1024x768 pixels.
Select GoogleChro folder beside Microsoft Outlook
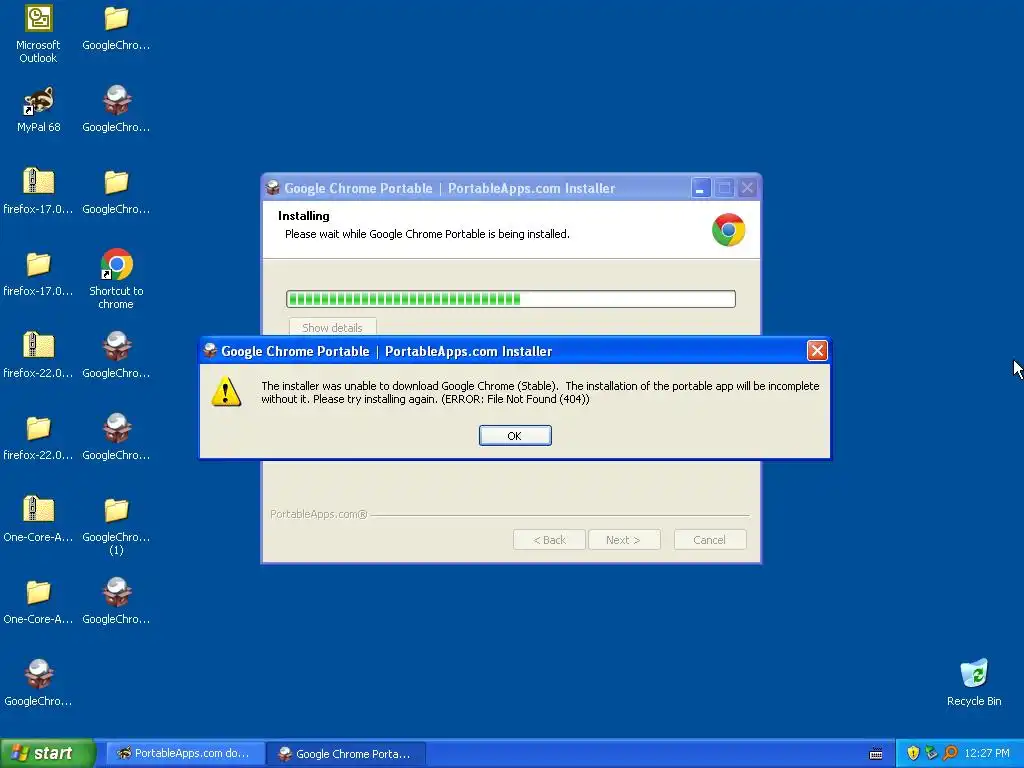[x=116, y=27]
